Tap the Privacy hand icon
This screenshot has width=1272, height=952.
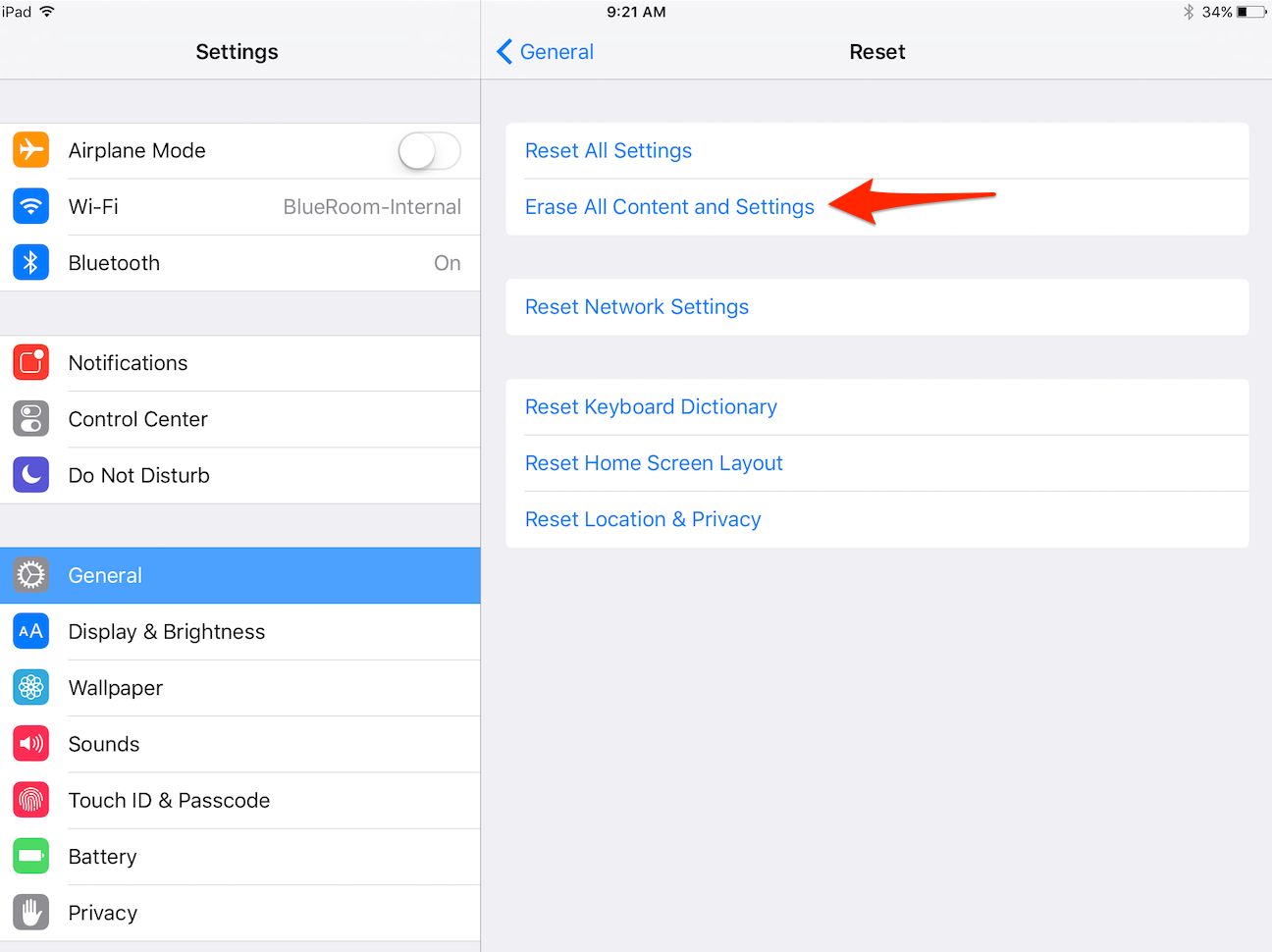coord(31,913)
